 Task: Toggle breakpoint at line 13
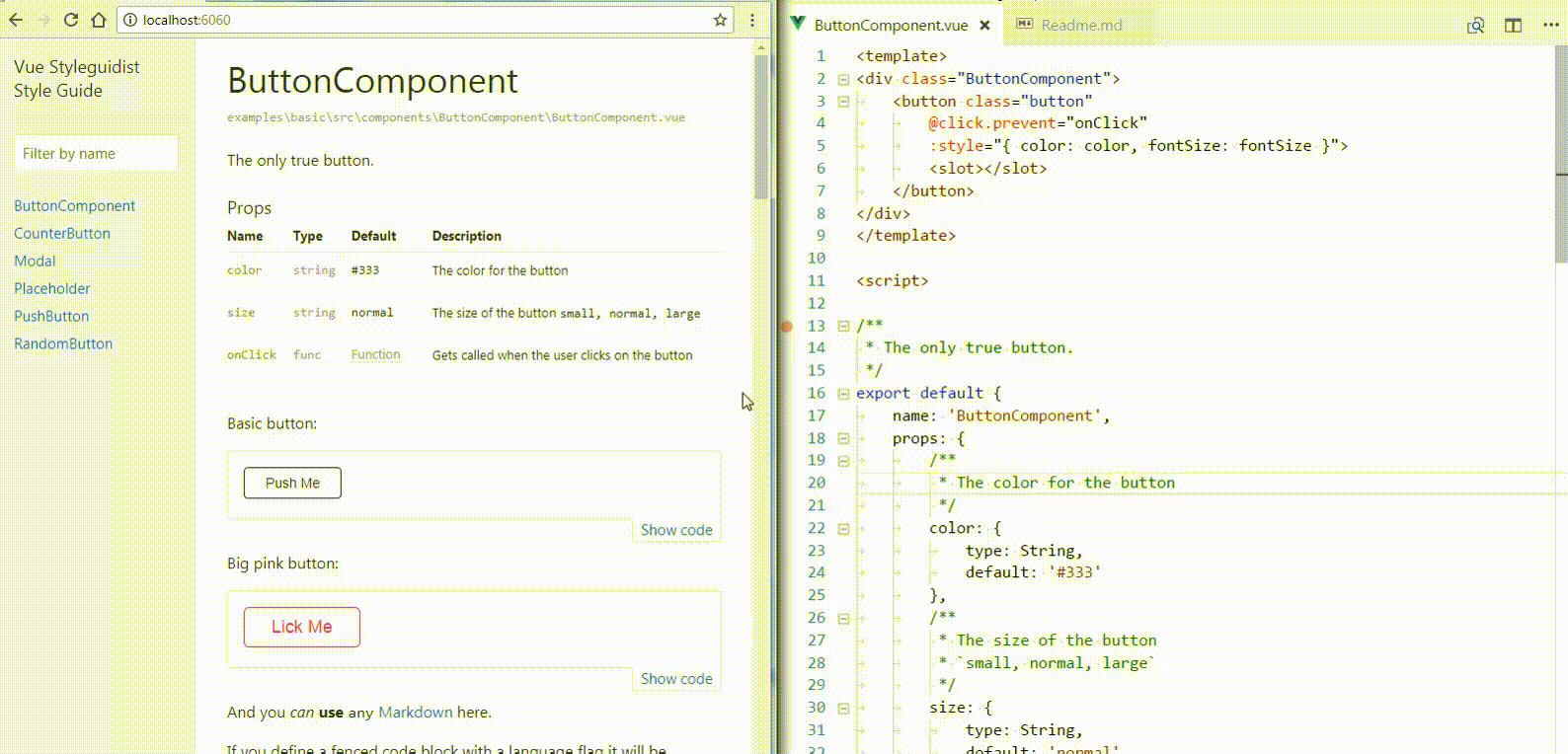[787, 326]
